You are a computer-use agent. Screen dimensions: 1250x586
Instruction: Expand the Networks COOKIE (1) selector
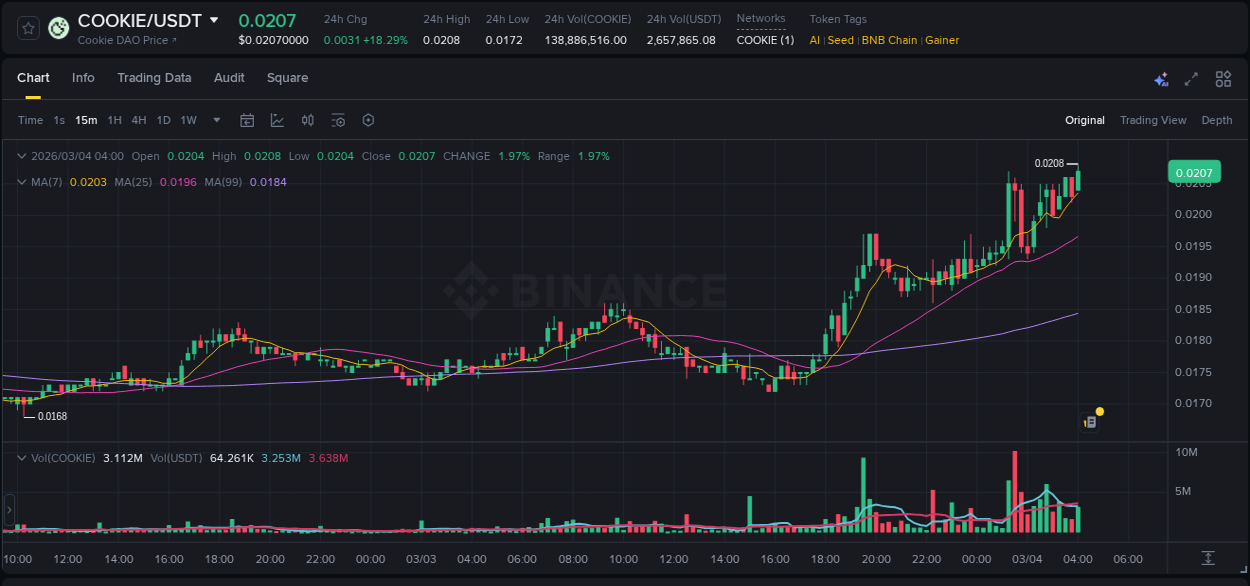coord(765,40)
